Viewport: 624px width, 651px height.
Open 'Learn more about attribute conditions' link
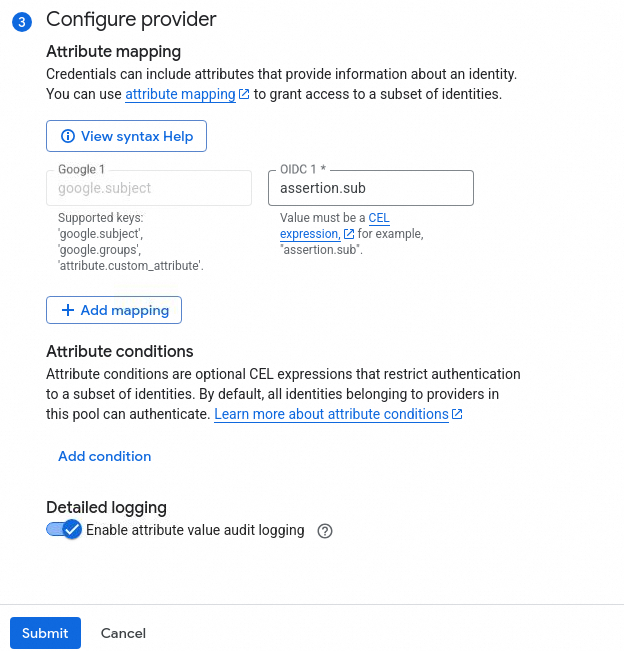pyautogui.click(x=331, y=414)
